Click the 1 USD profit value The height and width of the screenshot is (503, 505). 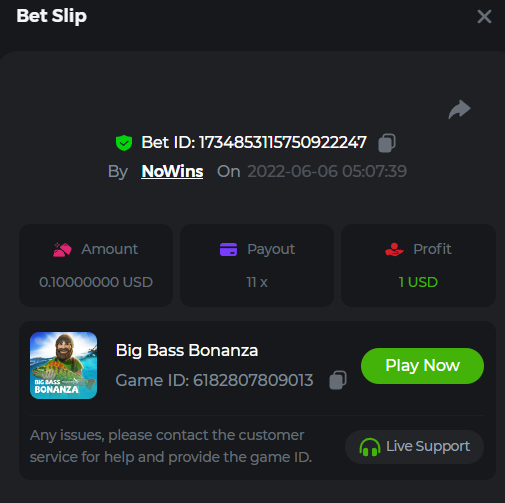coord(418,282)
